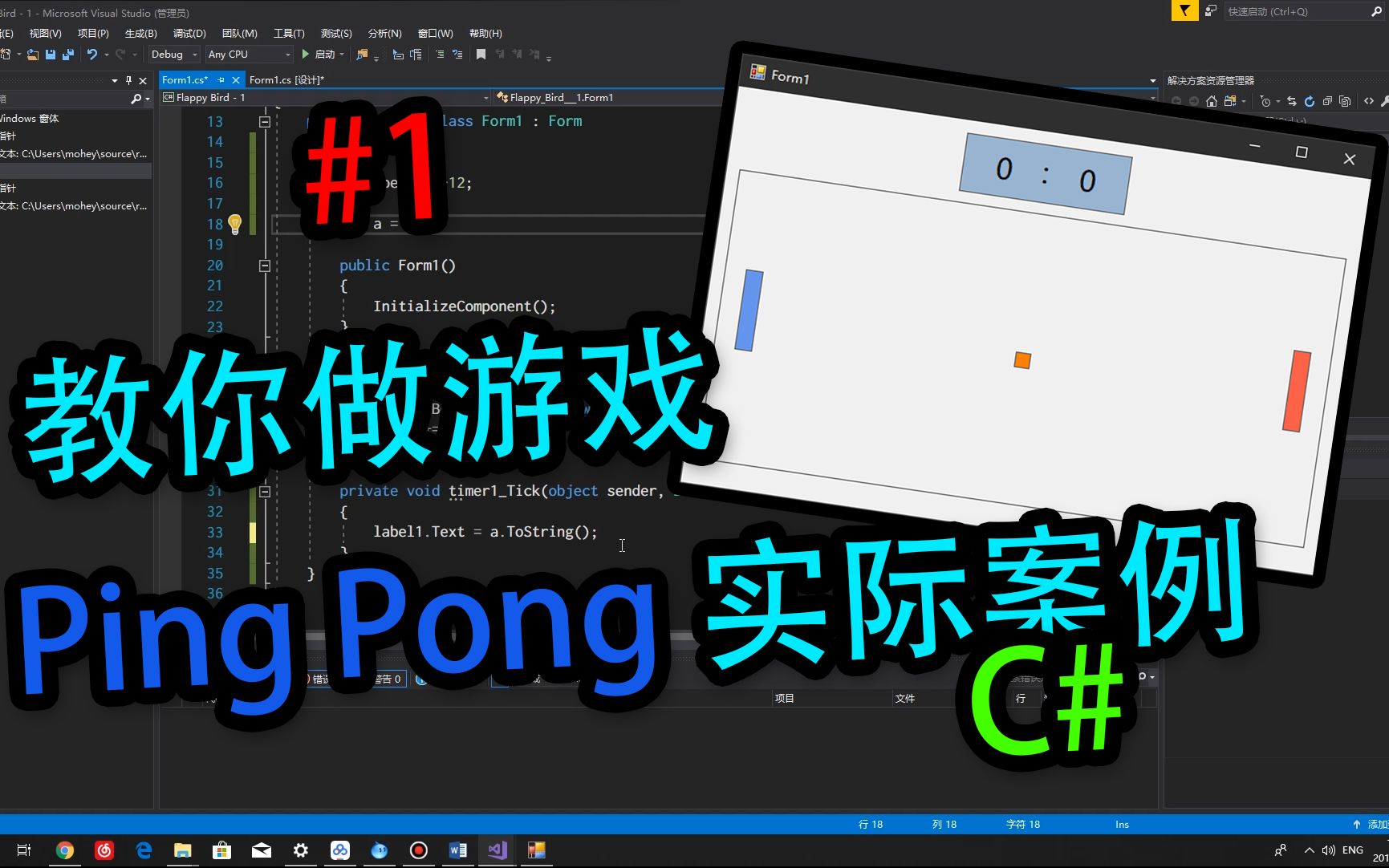Collapse all items in Solution Explorer
The image size is (1389, 868).
[1327, 101]
